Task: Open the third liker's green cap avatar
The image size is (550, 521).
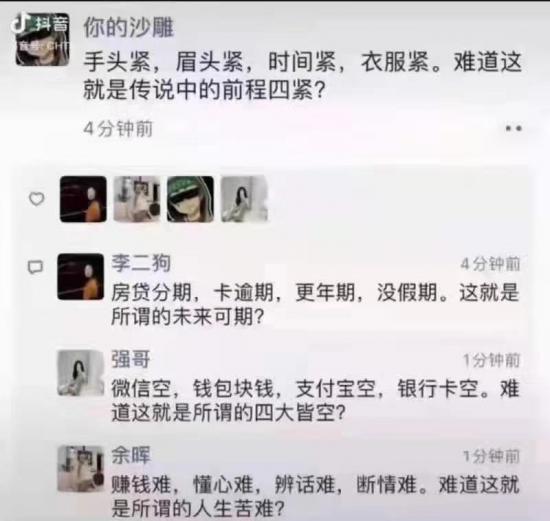Action: pos(190,199)
